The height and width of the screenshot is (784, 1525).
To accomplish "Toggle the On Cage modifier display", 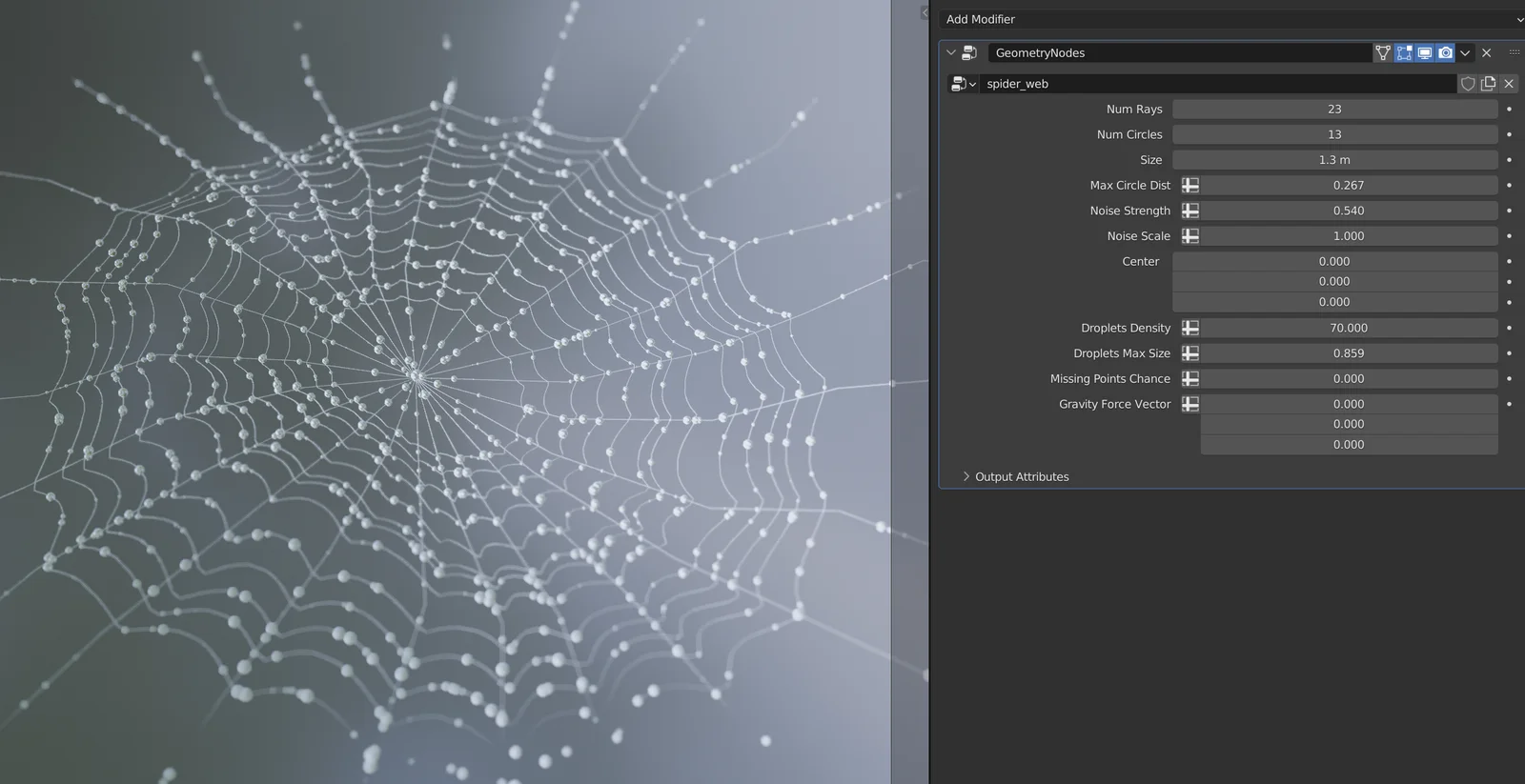I will [1383, 53].
